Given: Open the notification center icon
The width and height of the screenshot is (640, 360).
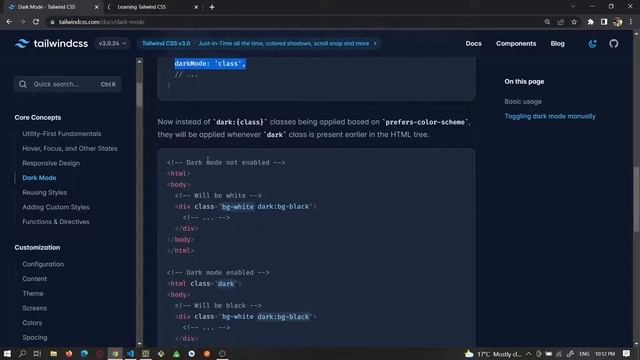Looking at the screenshot, I should pyautogui.click(x=627, y=354).
